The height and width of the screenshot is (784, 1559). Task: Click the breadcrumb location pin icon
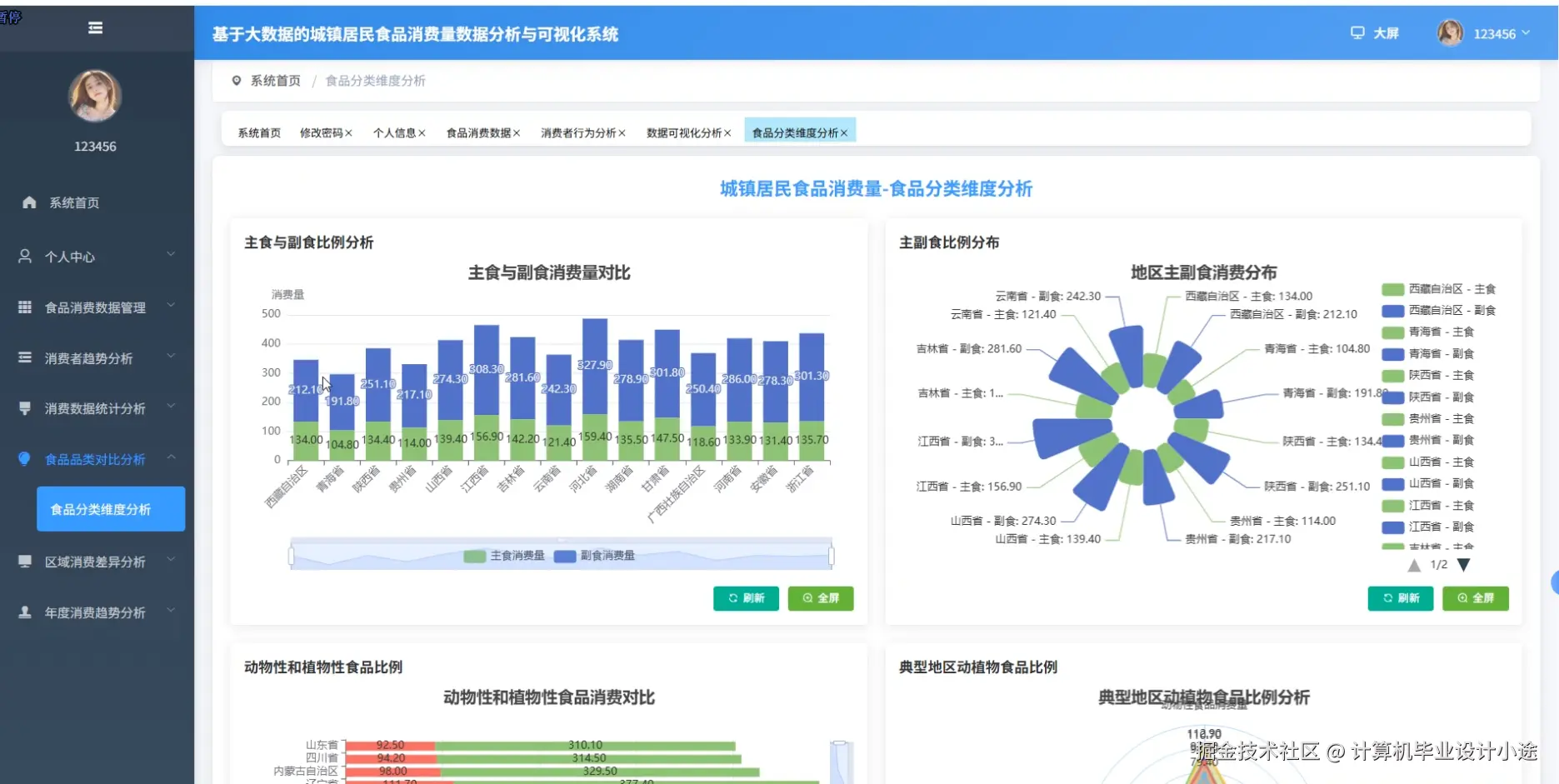point(237,81)
